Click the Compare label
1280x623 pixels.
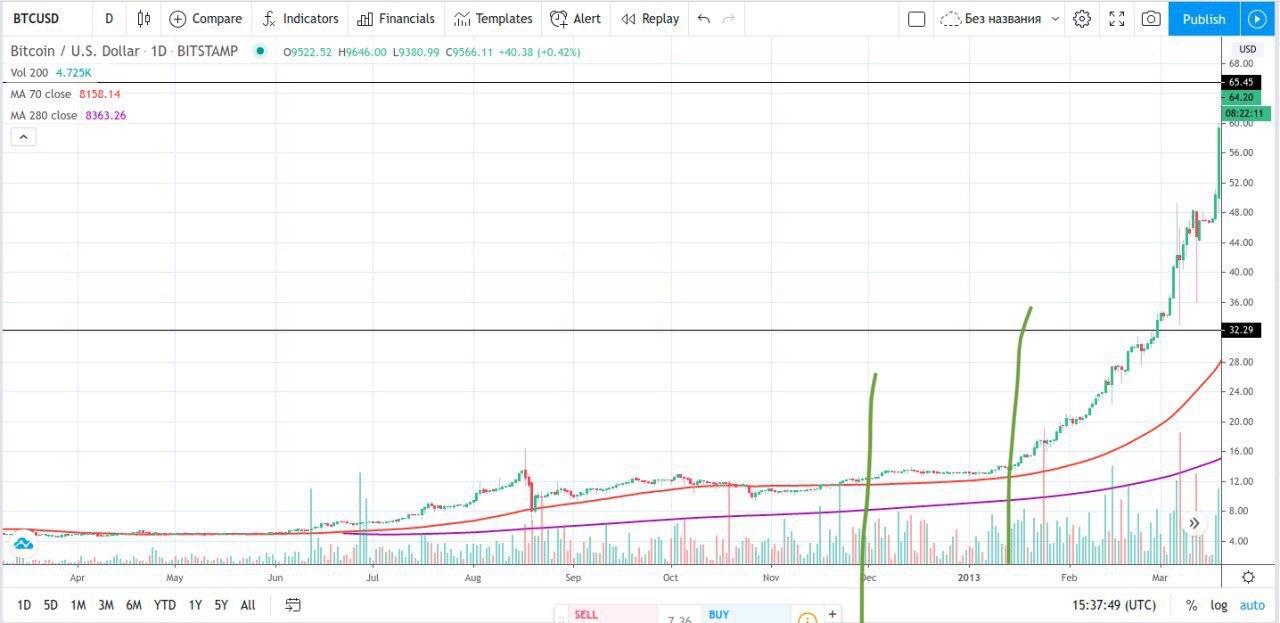(x=217, y=18)
